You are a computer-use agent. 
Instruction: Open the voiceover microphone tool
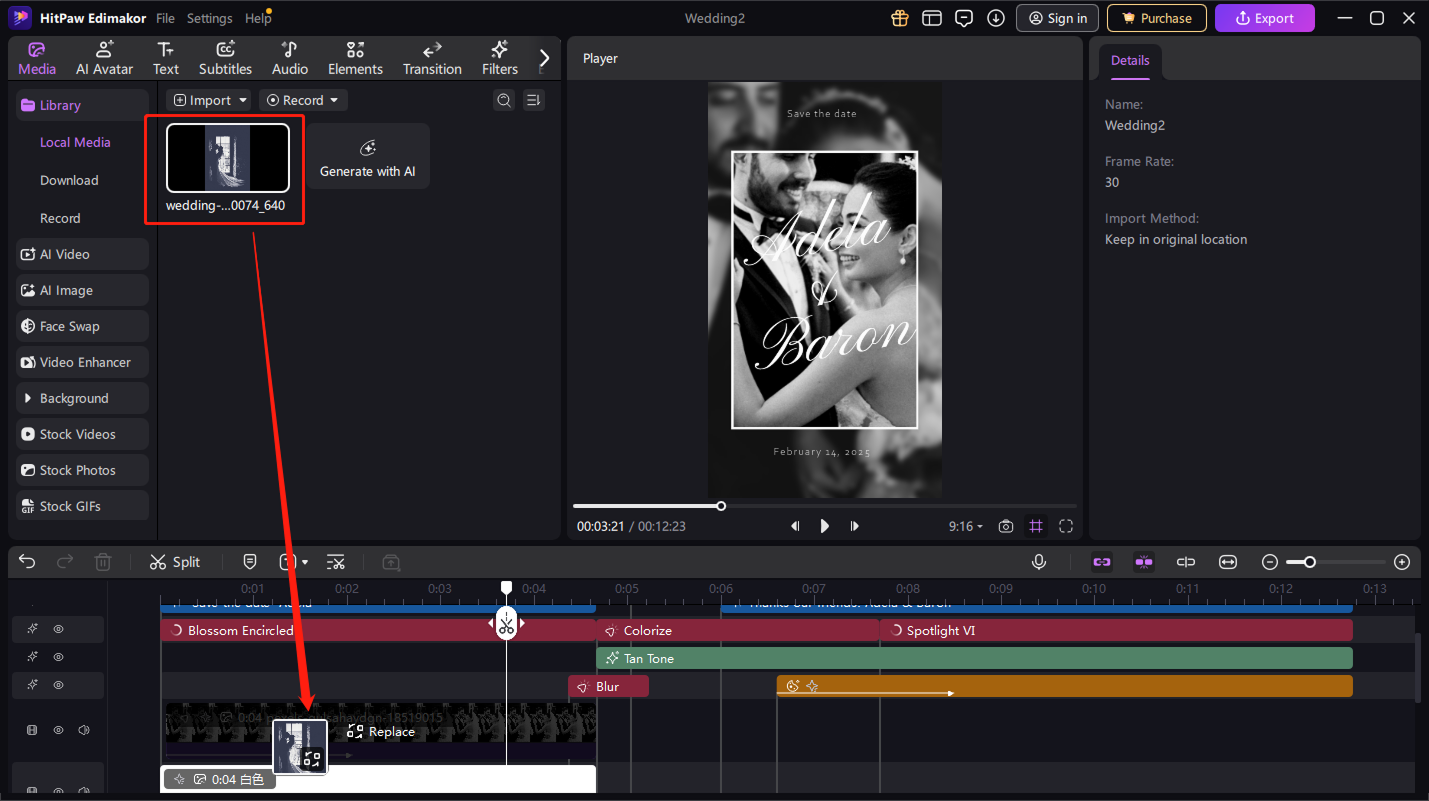tap(1039, 562)
